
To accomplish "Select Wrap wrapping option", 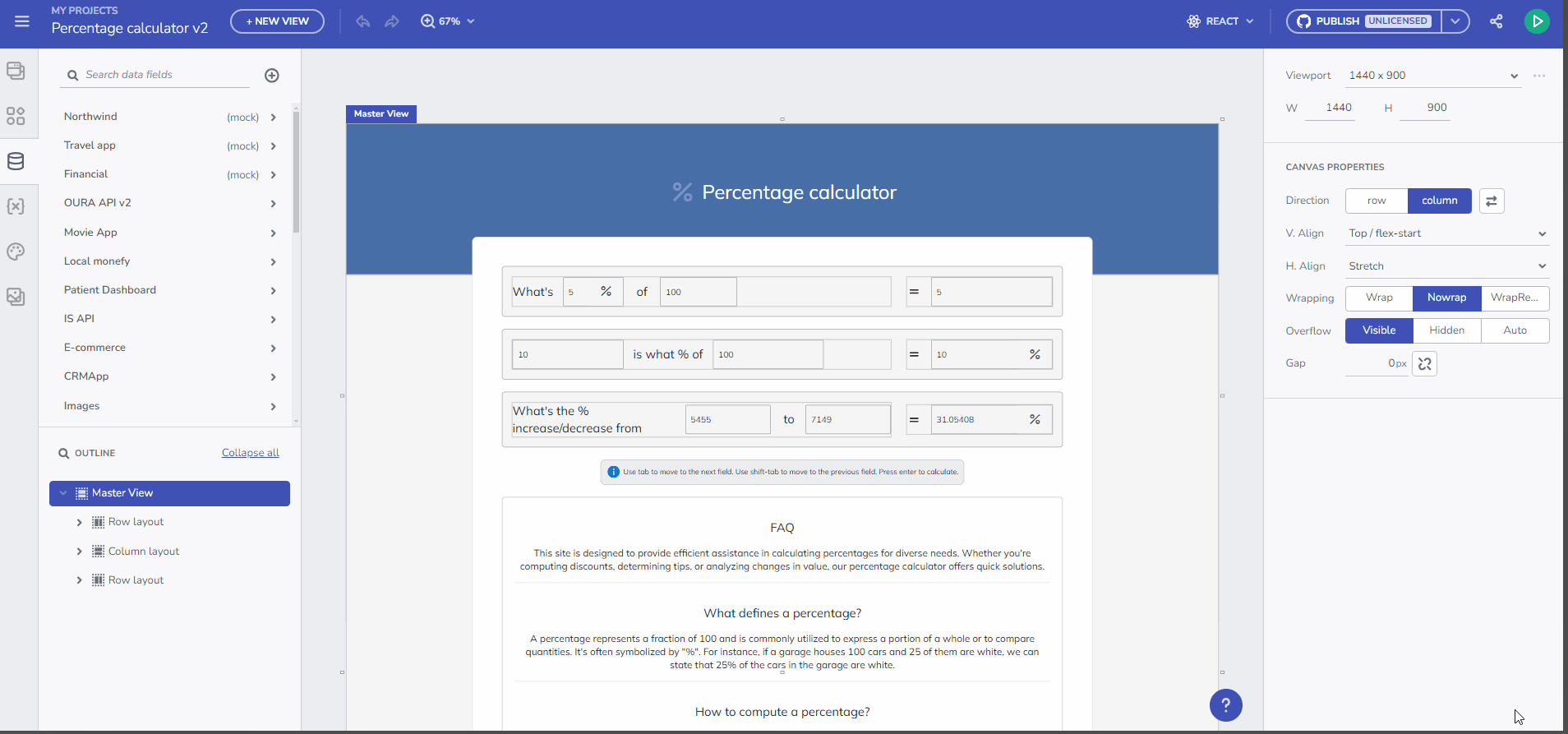I will click(1378, 298).
